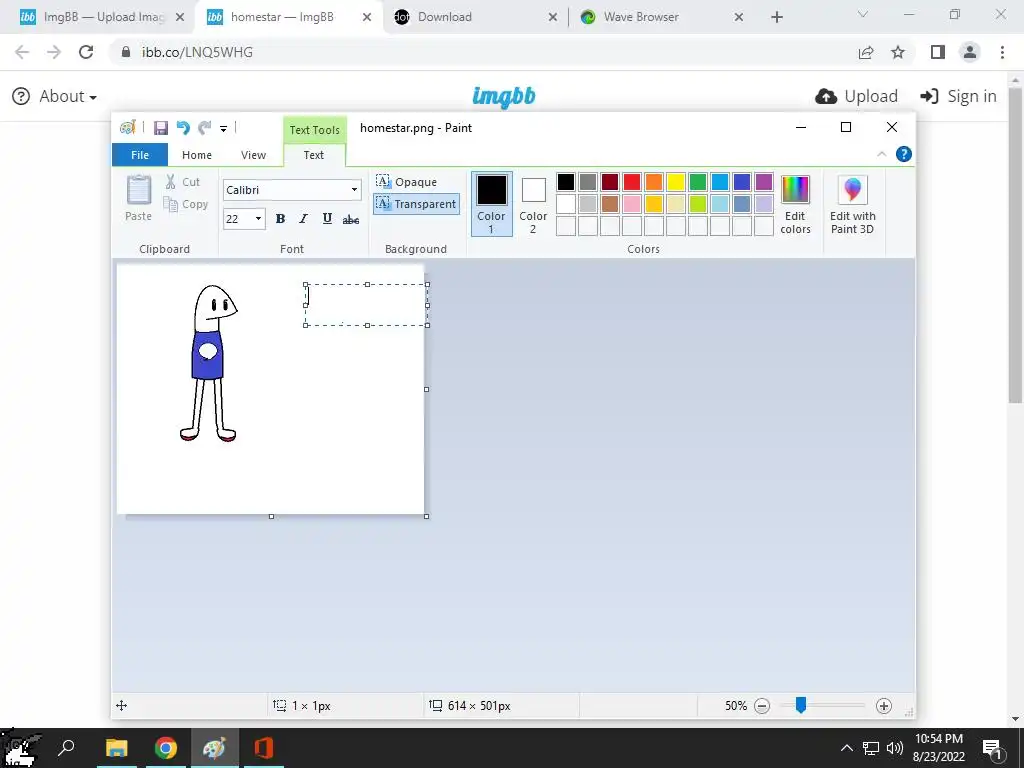Click the share page icon in address bar
Screen dimensions: 1024x768
(866, 52)
